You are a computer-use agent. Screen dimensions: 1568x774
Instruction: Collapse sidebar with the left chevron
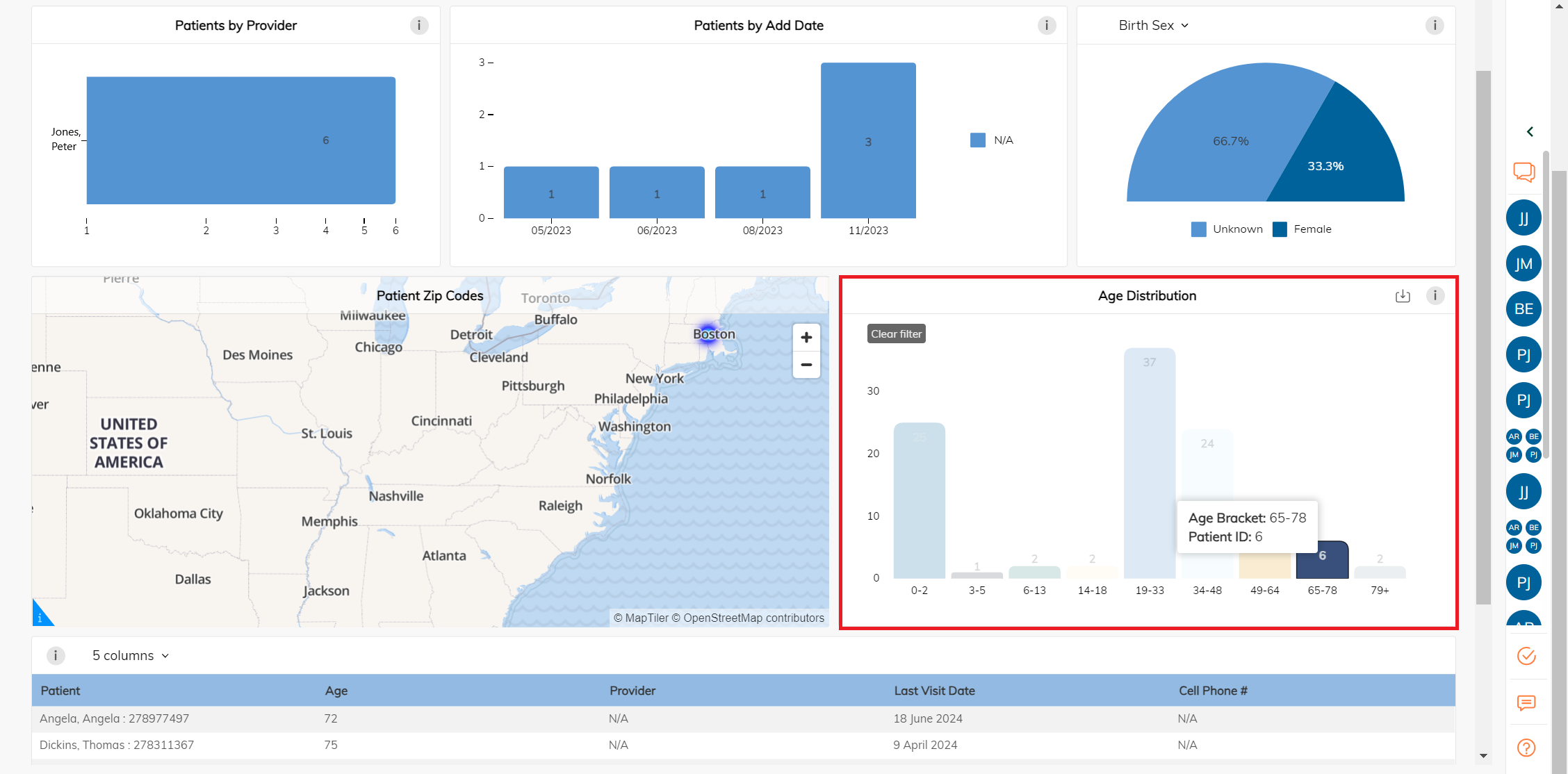[1530, 131]
